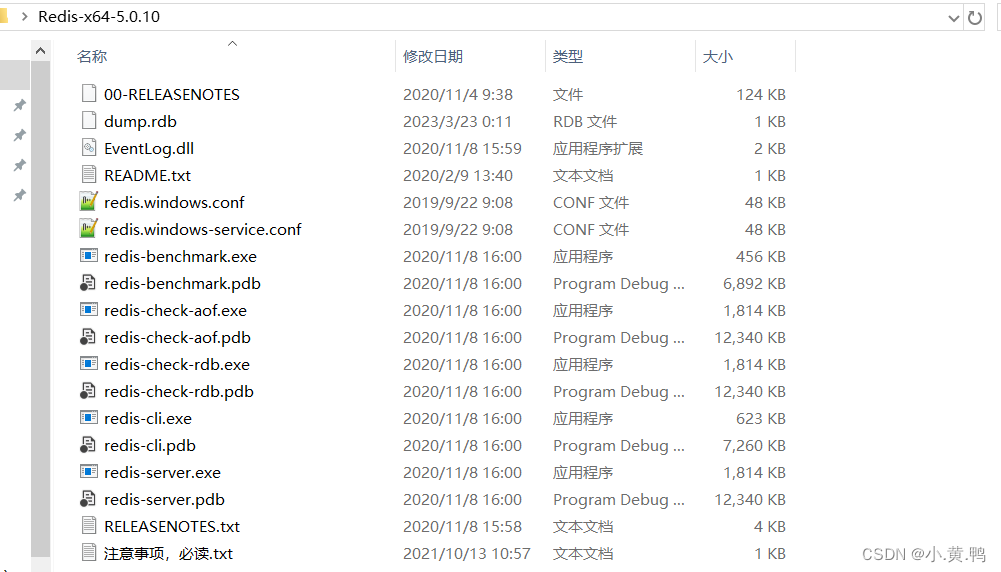Sort by 大小 column header
This screenshot has height=572, width=1001.
[x=718, y=56]
